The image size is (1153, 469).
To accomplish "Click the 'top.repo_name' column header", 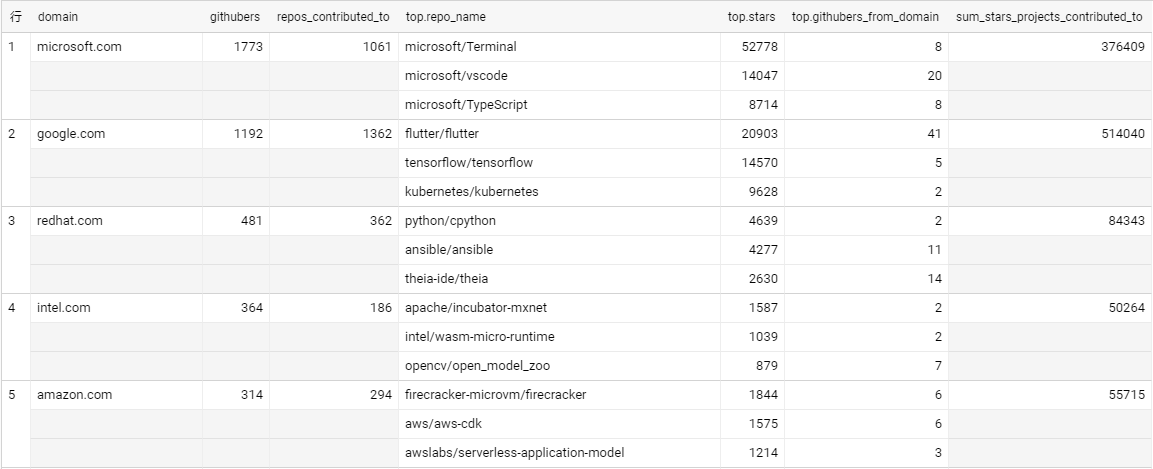I will coord(446,16).
